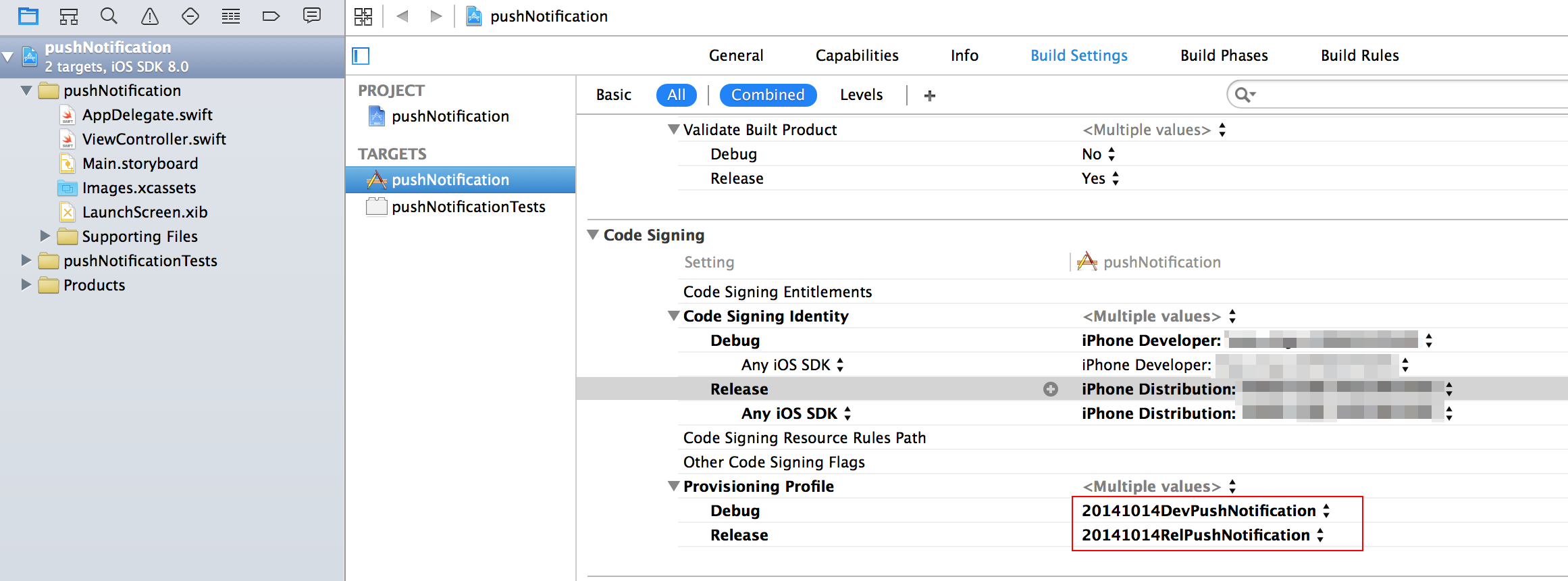This screenshot has width=1568, height=581.
Task: Click the search magnifier in build settings filter
Action: pos(1245,95)
